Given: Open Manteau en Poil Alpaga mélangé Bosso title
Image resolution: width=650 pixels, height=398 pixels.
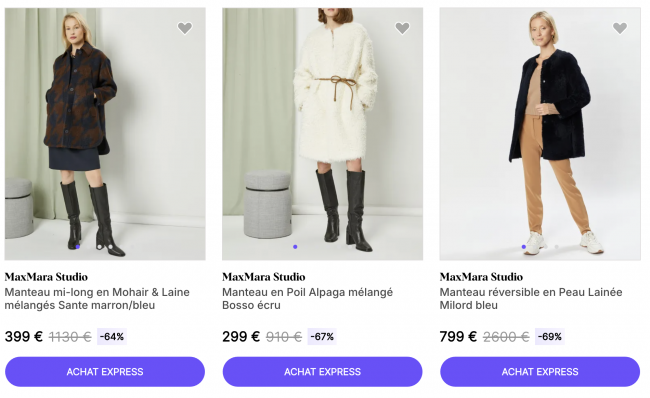Looking at the screenshot, I should 308,298.
